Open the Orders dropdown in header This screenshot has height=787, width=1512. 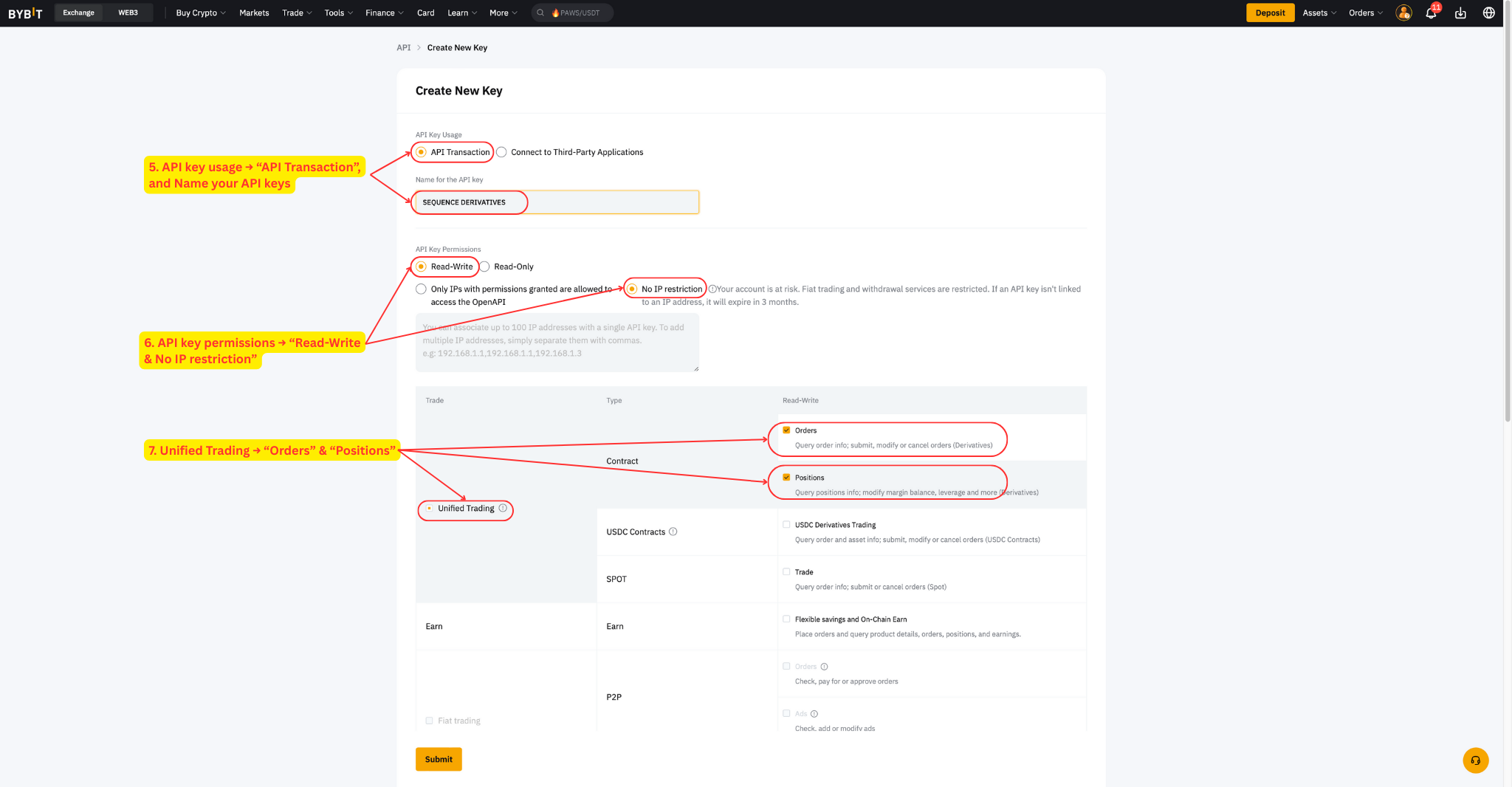pyautogui.click(x=1366, y=13)
